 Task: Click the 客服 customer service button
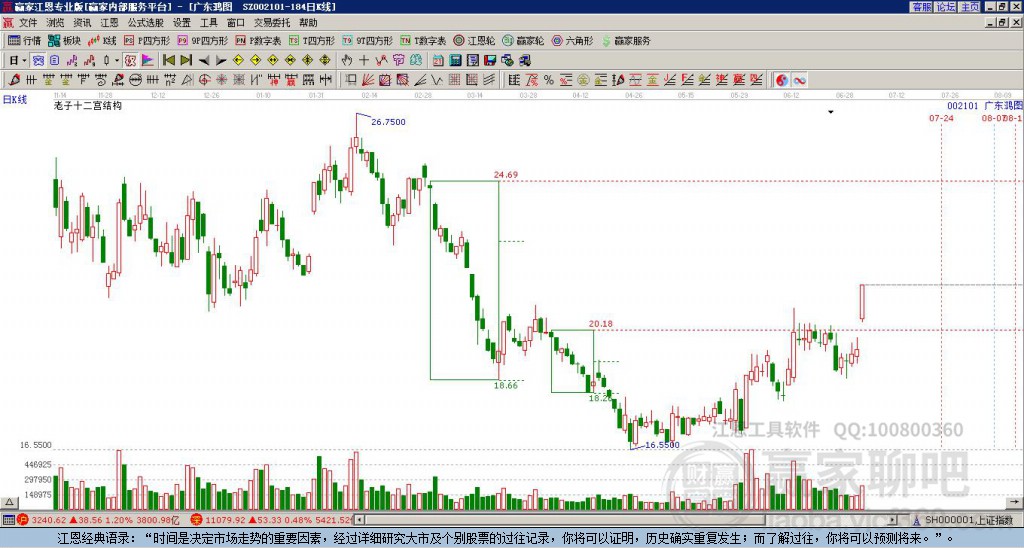click(921, 7)
